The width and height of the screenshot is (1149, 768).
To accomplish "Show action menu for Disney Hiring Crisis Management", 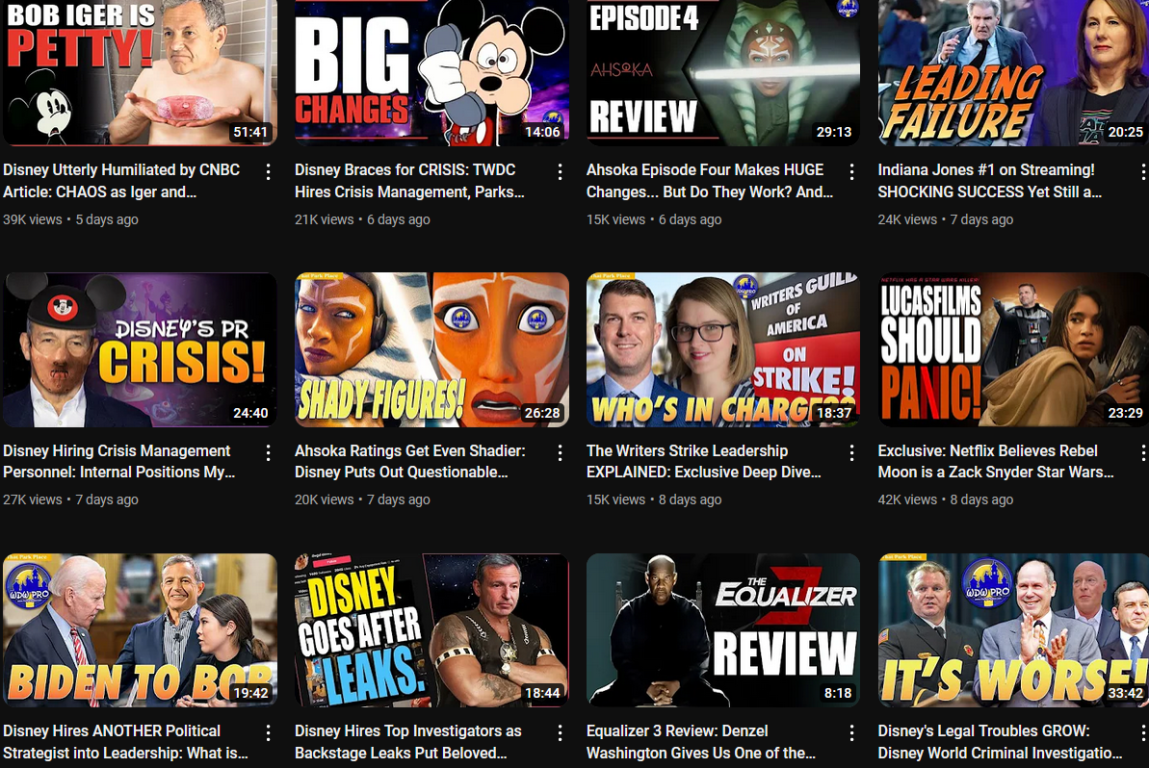I will pos(268,453).
